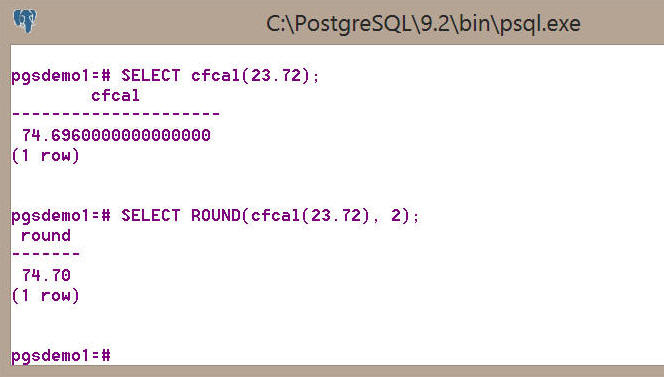Click the dashed separator under cfcal header
The height and width of the screenshot is (377, 664).
116,114
